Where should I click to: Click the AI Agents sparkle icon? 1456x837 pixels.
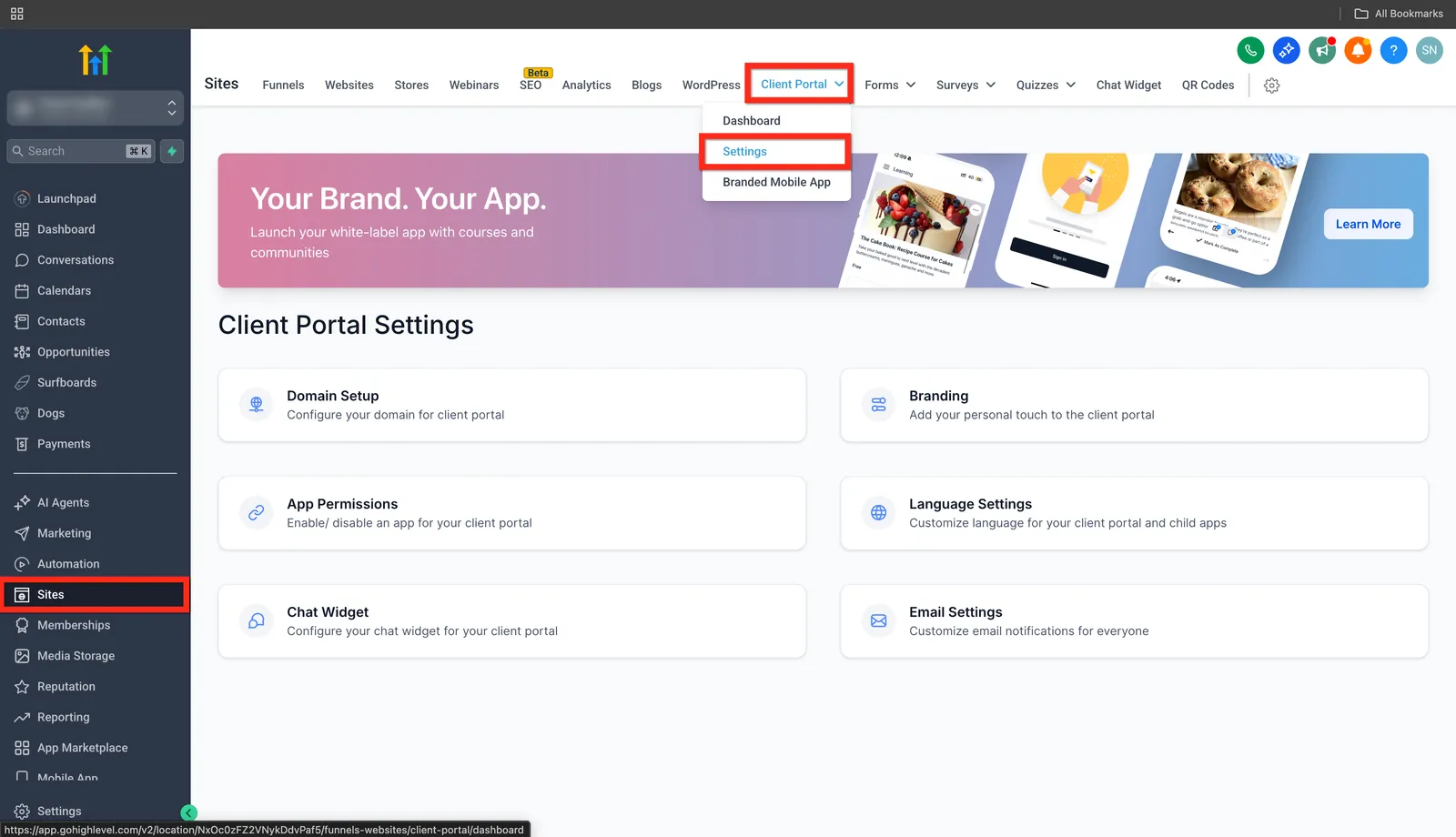(23, 502)
